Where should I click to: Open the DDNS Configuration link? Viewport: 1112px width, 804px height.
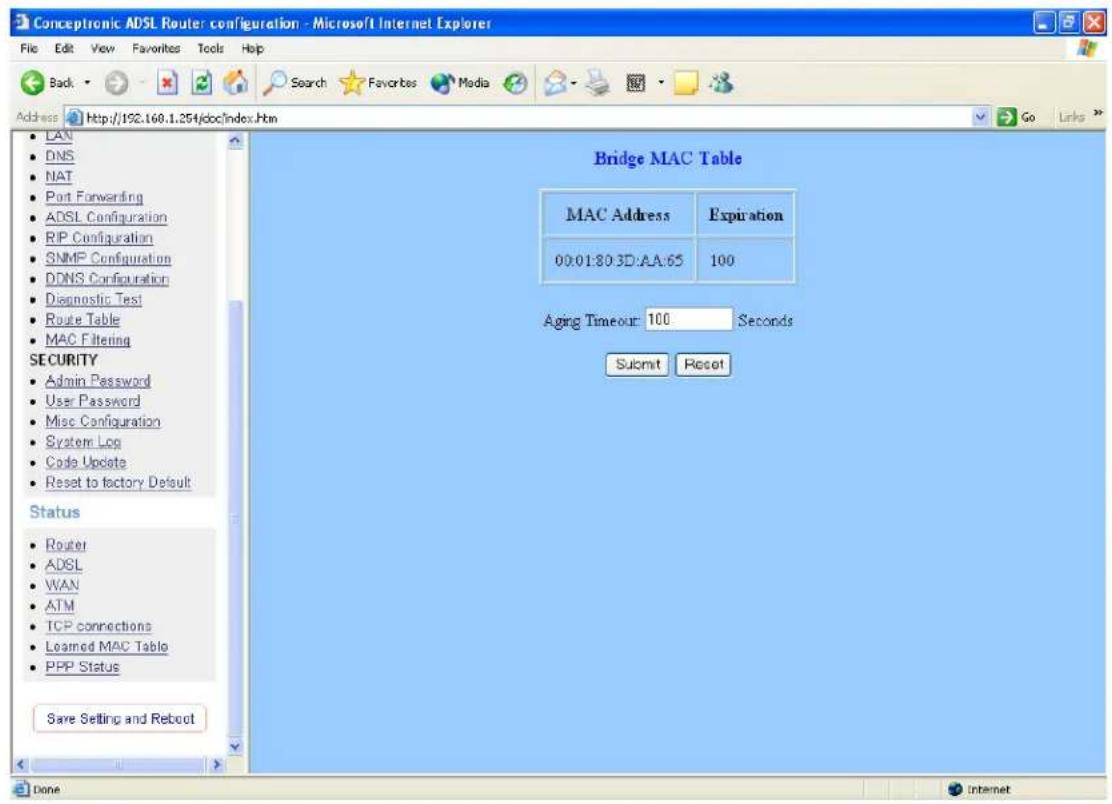point(107,279)
